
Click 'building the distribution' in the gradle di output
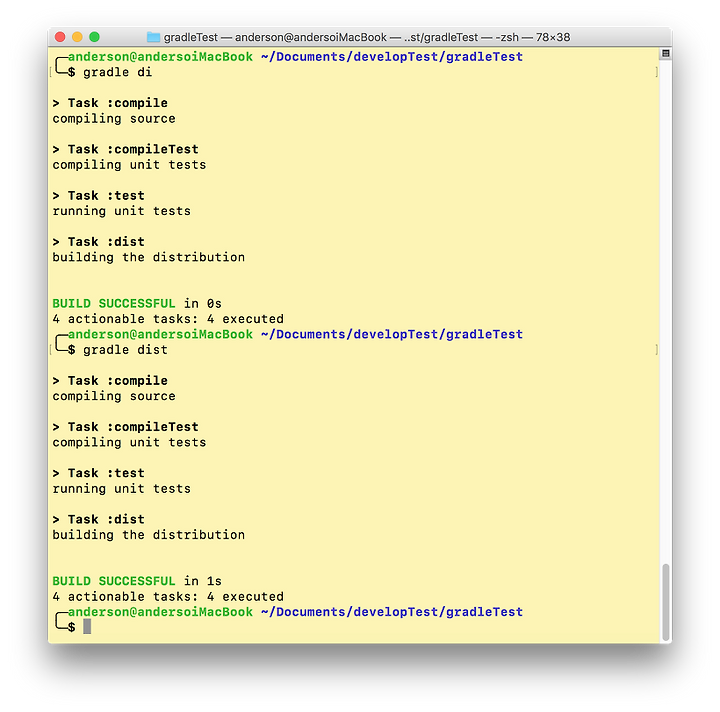pos(149,258)
